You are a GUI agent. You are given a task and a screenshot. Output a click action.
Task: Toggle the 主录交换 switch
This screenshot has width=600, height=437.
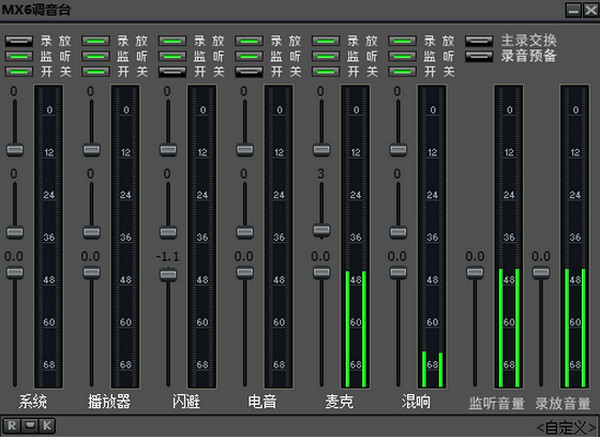click(x=479, y=41)
